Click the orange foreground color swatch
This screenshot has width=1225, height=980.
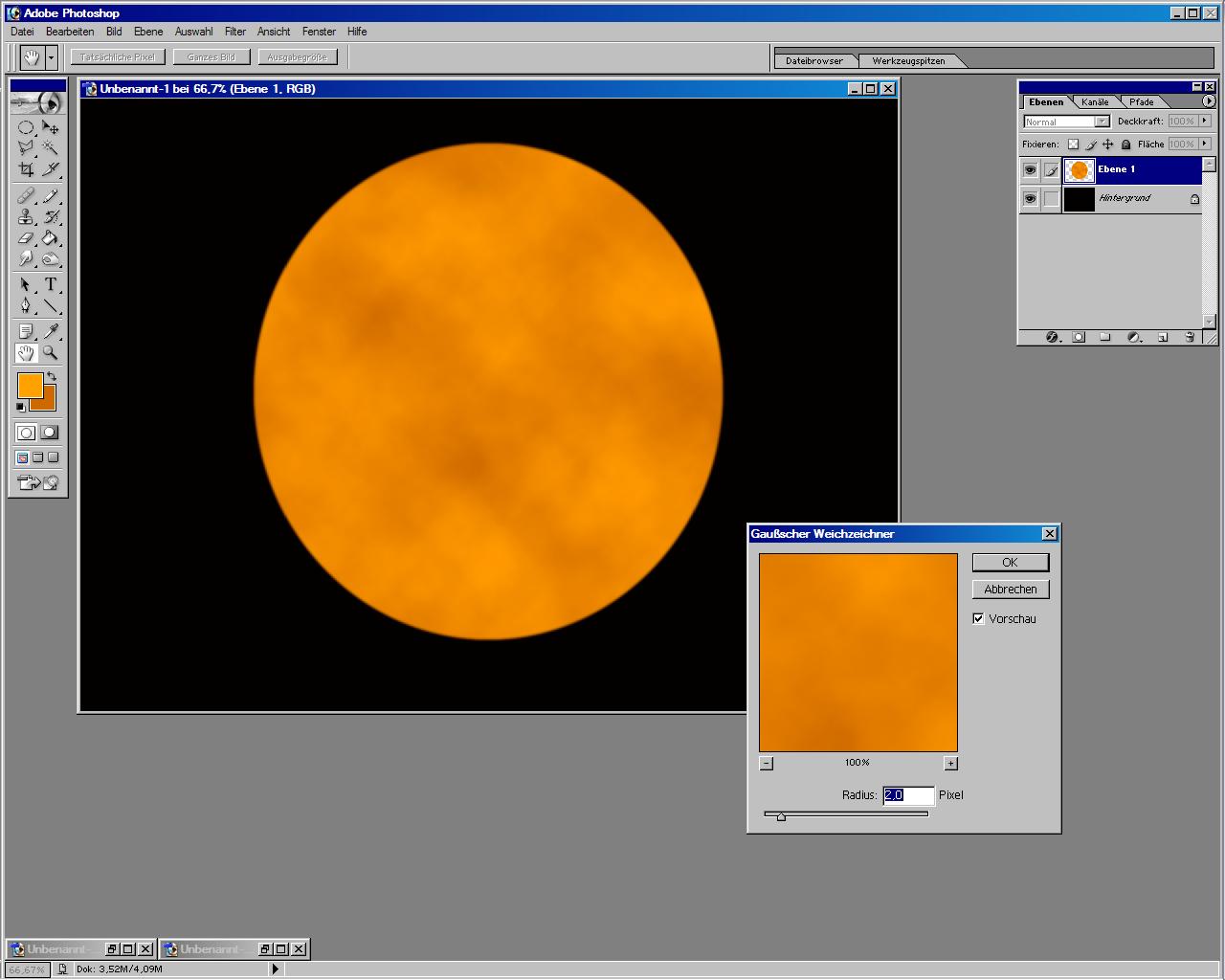pos(30,385)
